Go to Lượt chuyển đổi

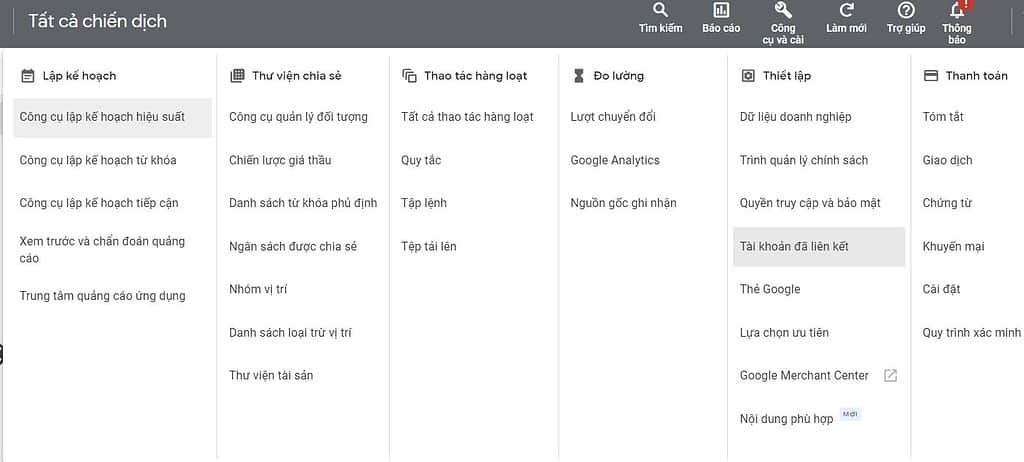[x=613, y=117]
